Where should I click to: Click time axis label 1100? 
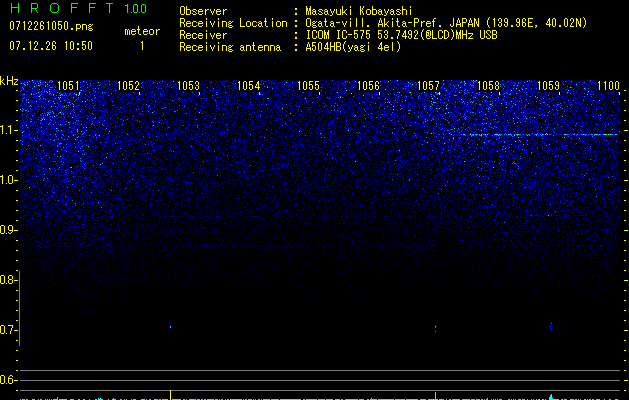(608, 86)
